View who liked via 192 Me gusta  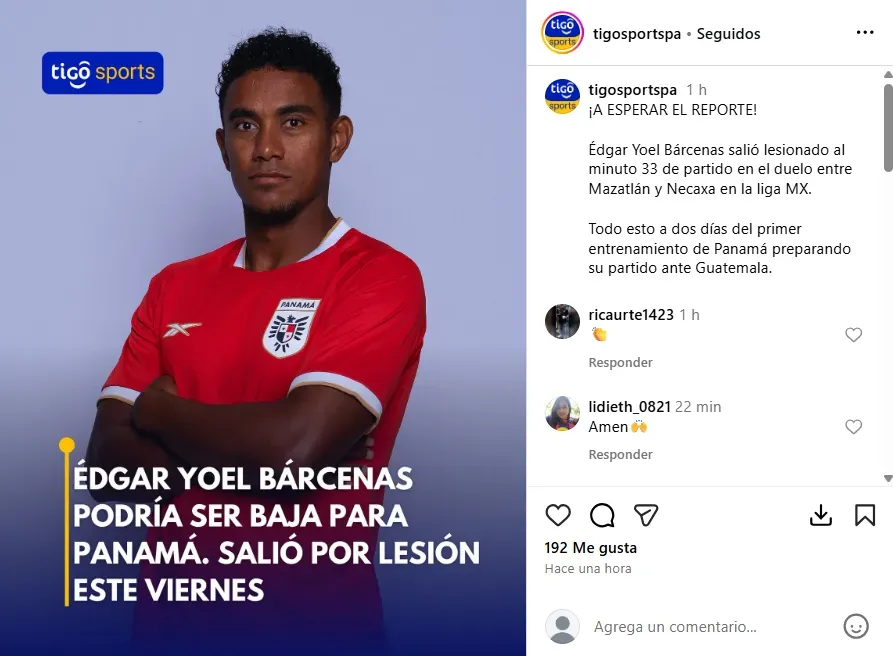click(591, 548)
